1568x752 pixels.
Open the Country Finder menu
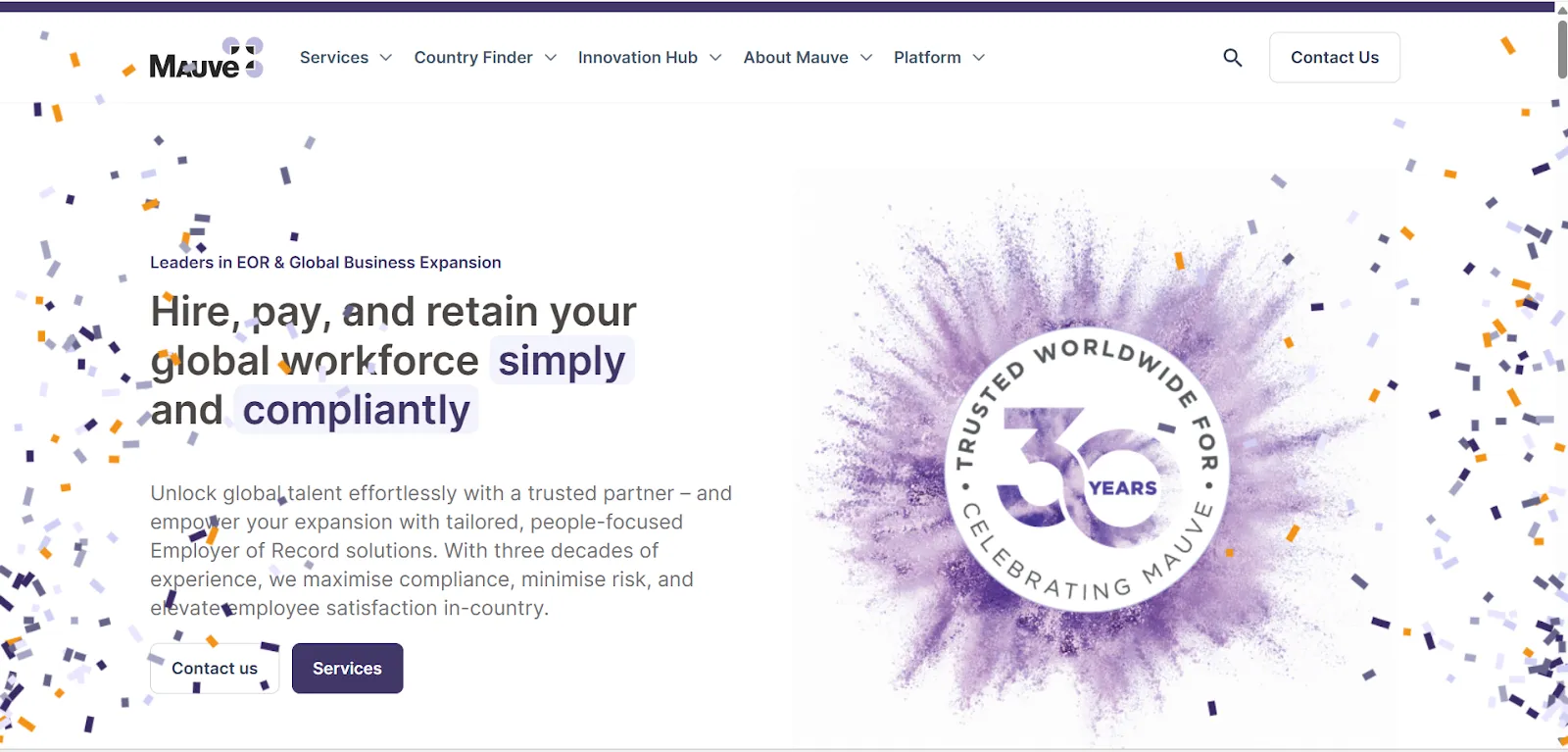473,58
